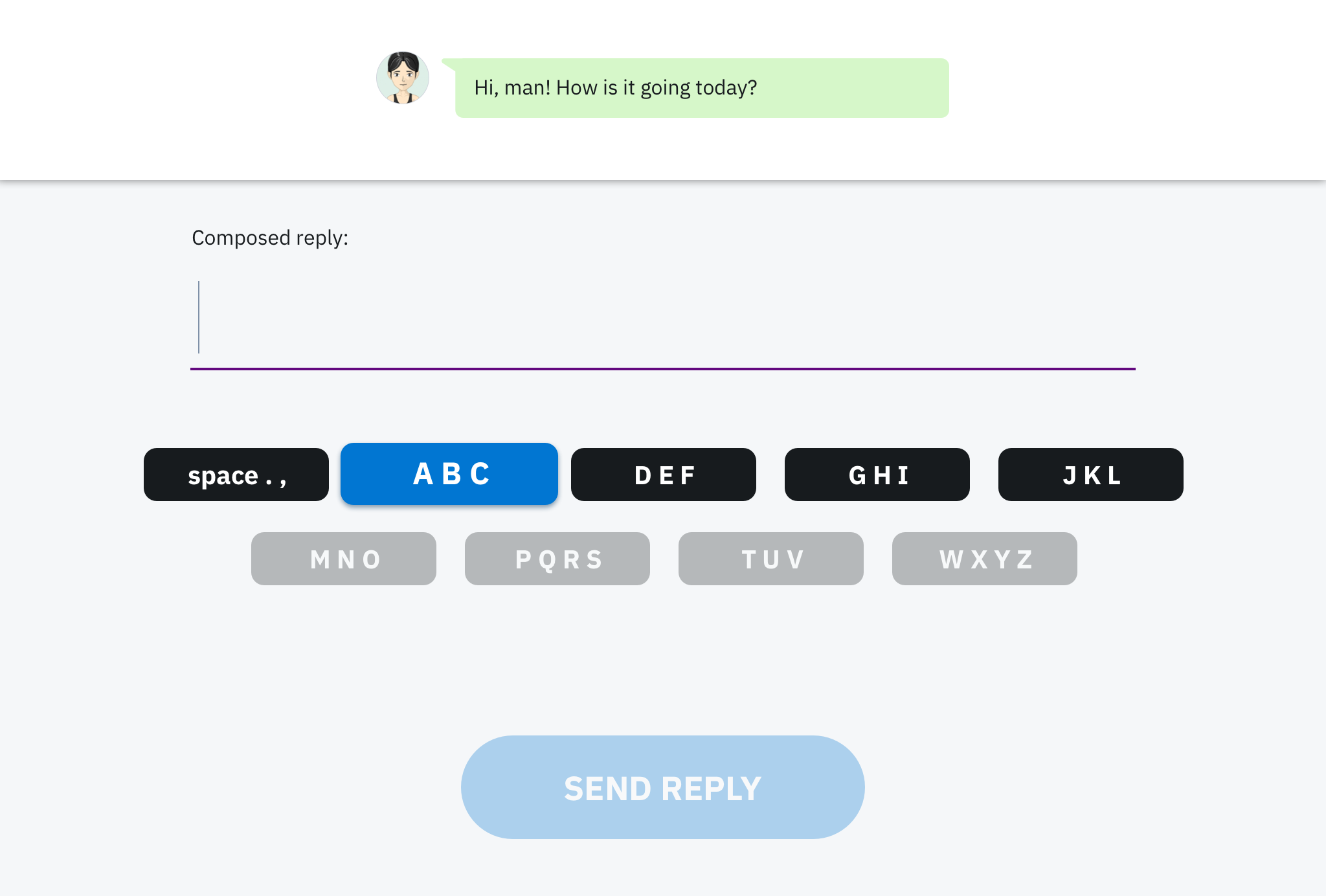Hit the J K L key
Image resolution: width=1326 pixels, height=896 pixels.
[1090, 475]
